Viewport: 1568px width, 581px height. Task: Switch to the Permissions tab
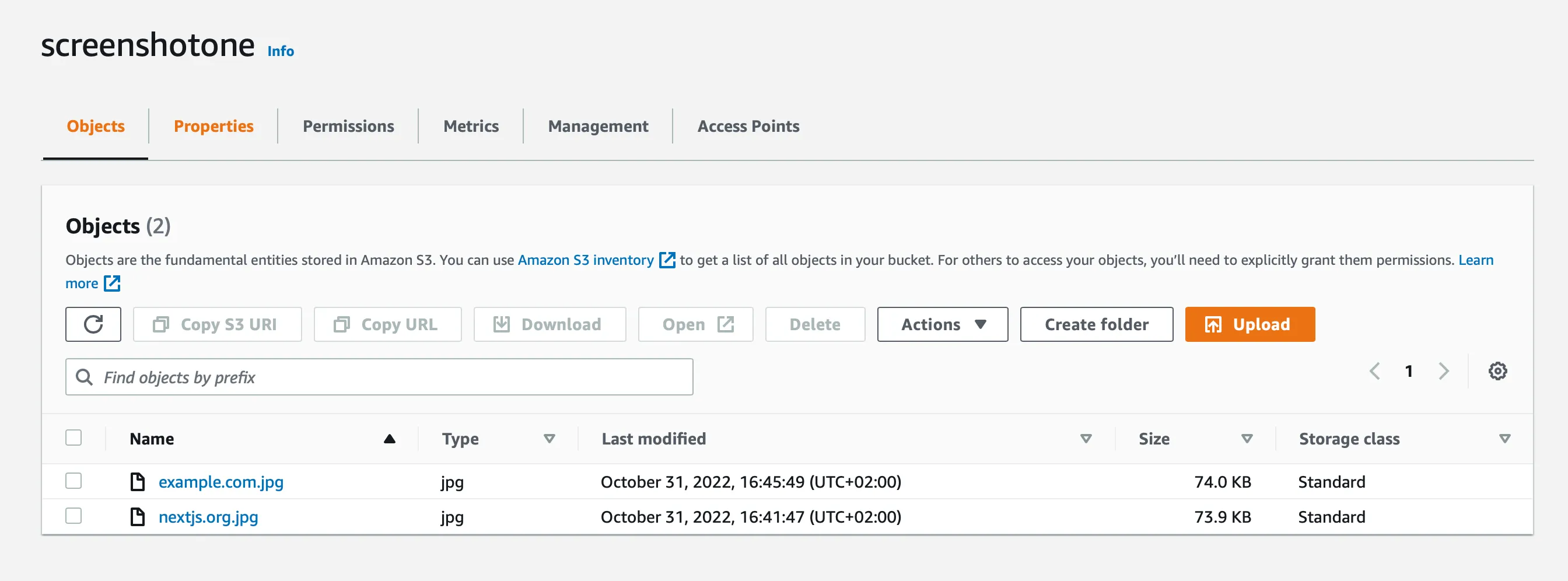click(348, 126)
